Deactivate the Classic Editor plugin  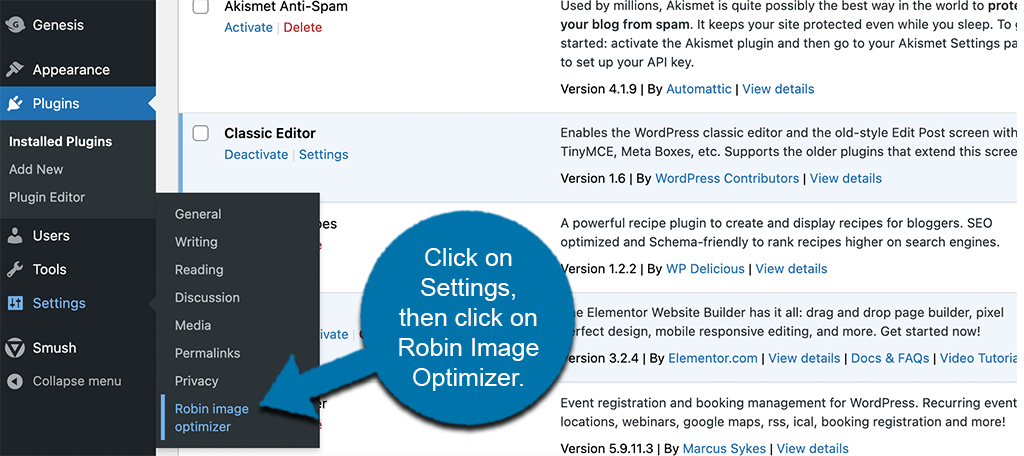coord(256,155)
